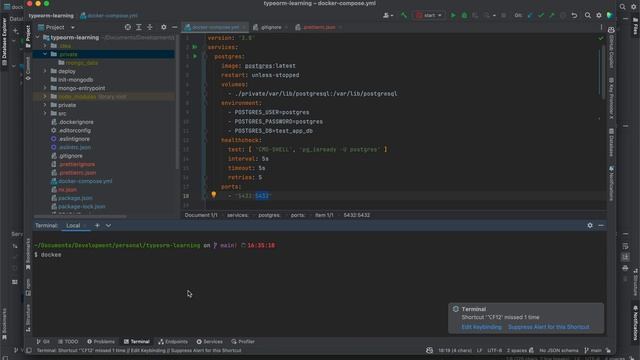The width and height of the screenshot is (640, 360).
Task: Switch to docker-compose.yml editor tab
Action: tap(215, 27)
